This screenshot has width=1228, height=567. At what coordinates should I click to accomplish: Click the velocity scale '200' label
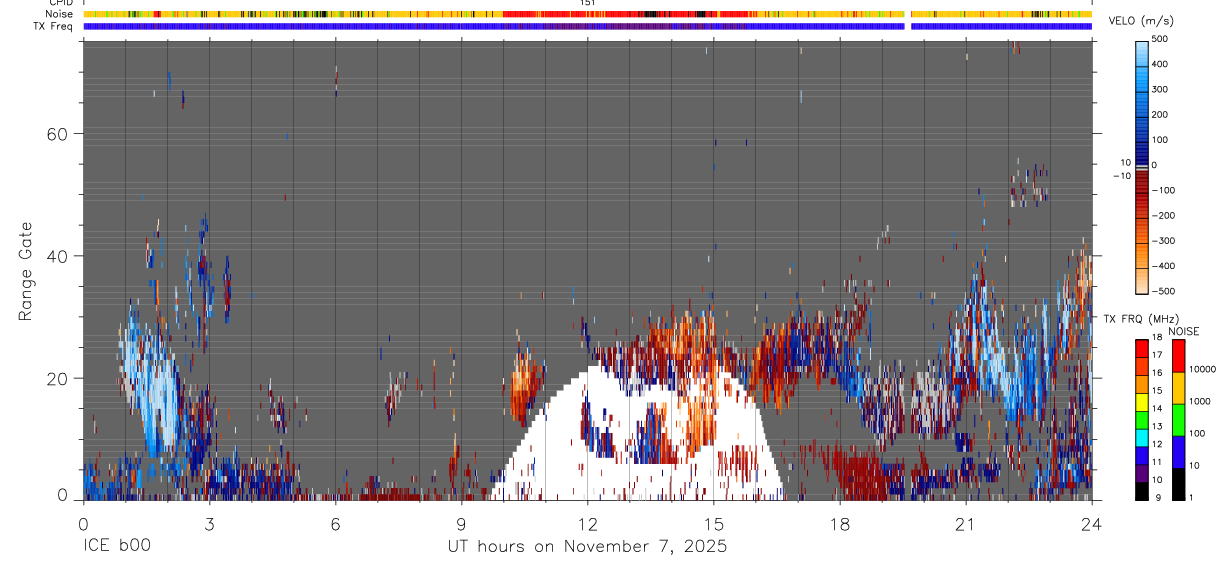(1160, 115)
